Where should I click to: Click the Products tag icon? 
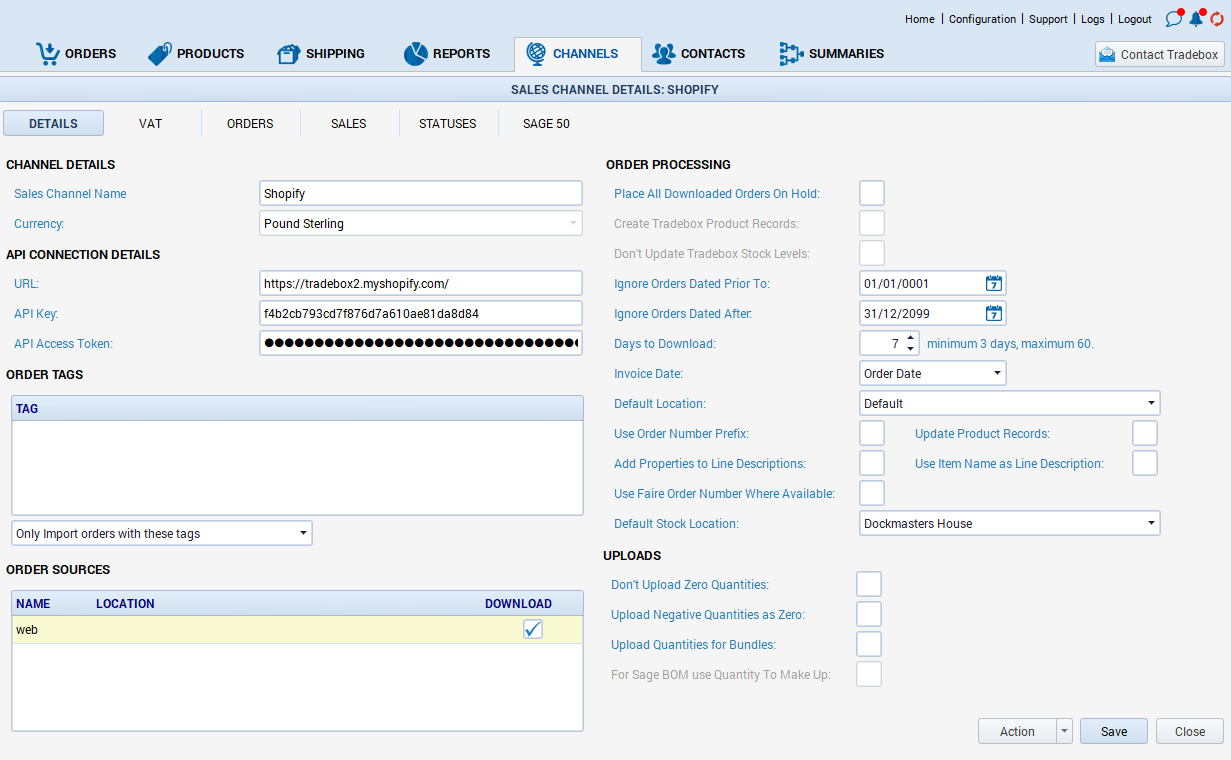(x=159, y=54)
